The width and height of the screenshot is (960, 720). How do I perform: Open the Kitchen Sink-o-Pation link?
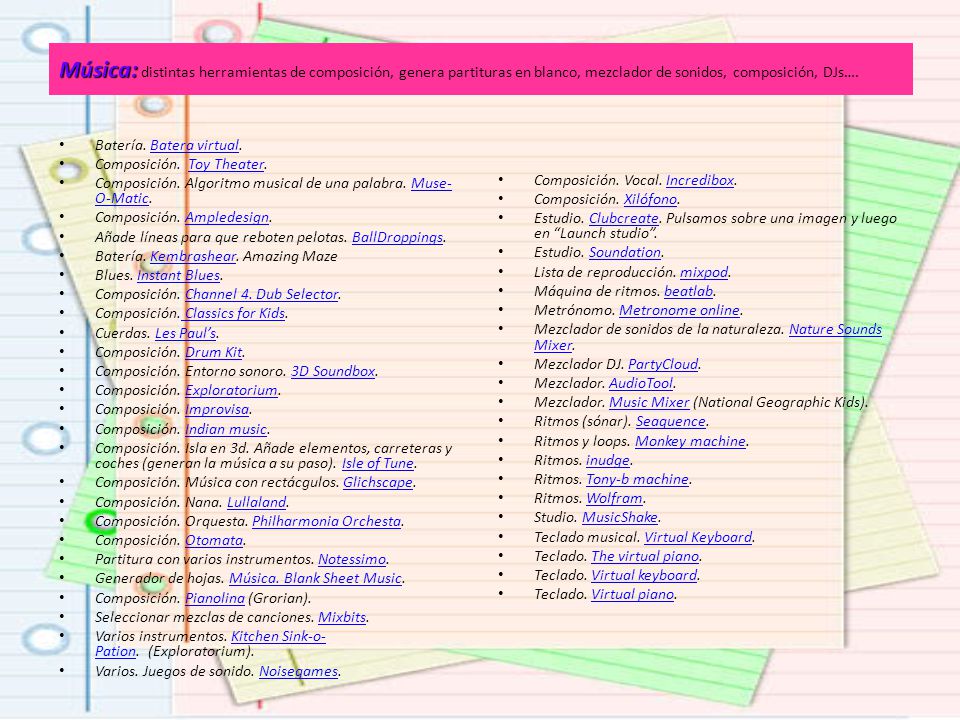tap(278, 636)
